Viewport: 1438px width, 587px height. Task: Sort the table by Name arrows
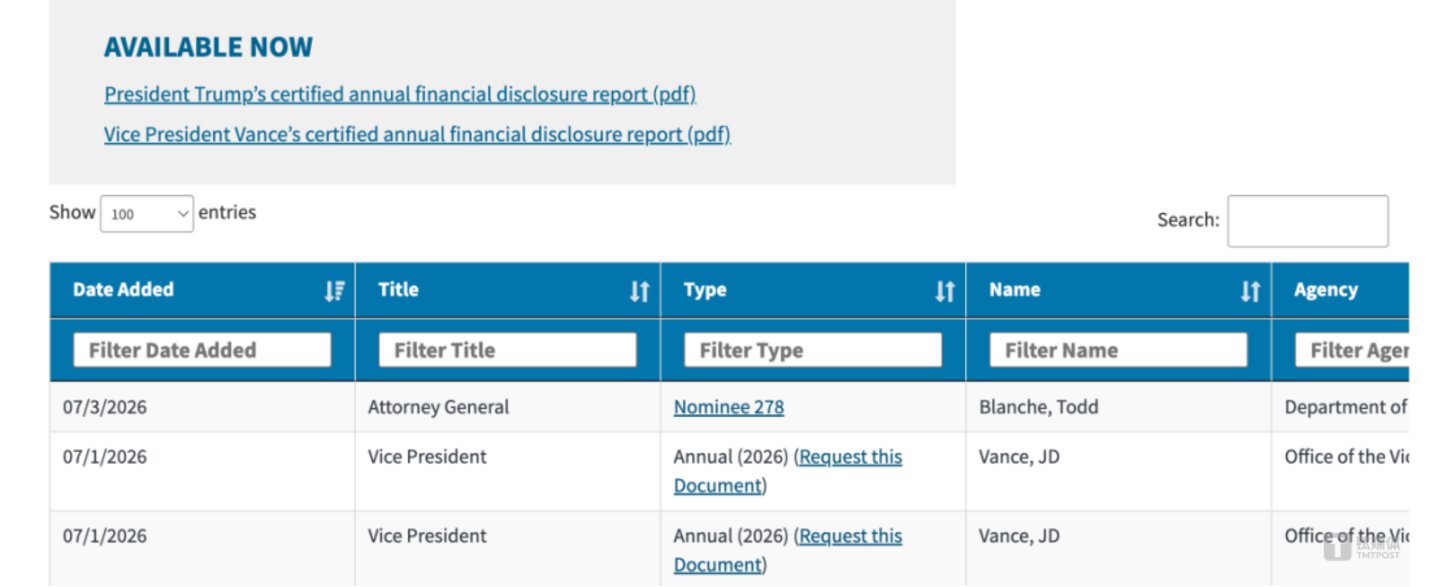pos(1250,291)
